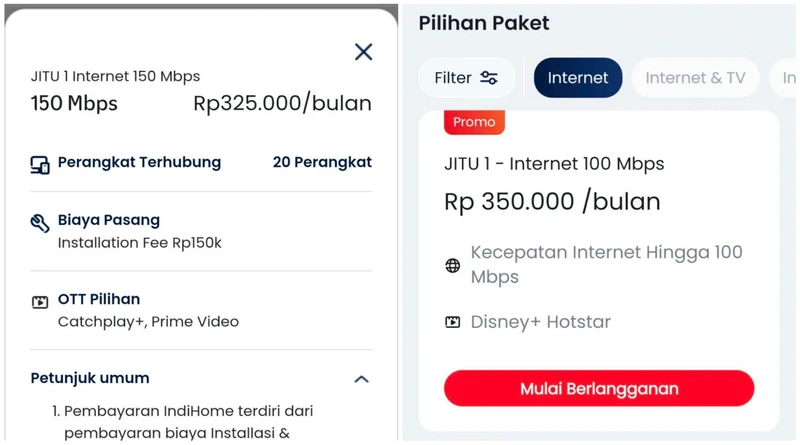This screenshot has height=445, width=800.
Task: Switch to the Internet & TV tab
Action: point(695,78)
